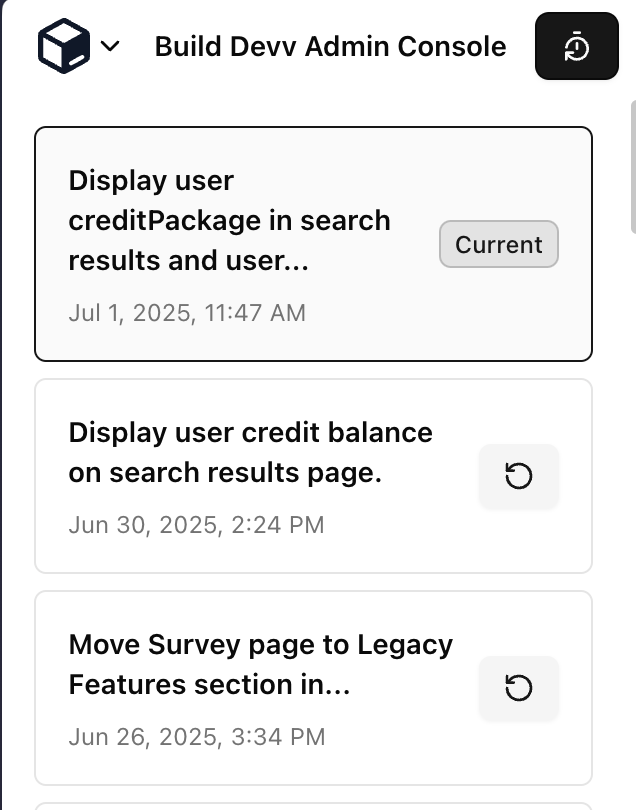Viewport: 636px width, 810px height.
Task: Click the Jul 1, 2025, 11:47 AM timestamp
Action: pyautogui.click(x=187, y=313)
